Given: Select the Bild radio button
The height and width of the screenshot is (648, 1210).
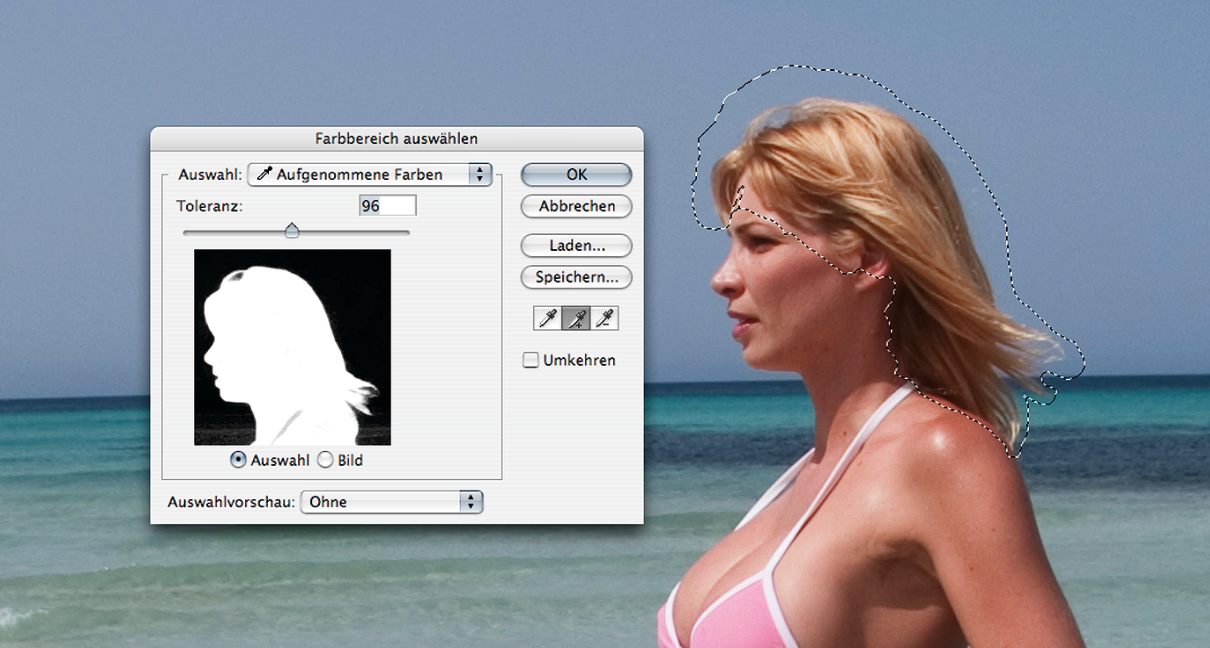Looking at the screenshot, I should point(325,460).
